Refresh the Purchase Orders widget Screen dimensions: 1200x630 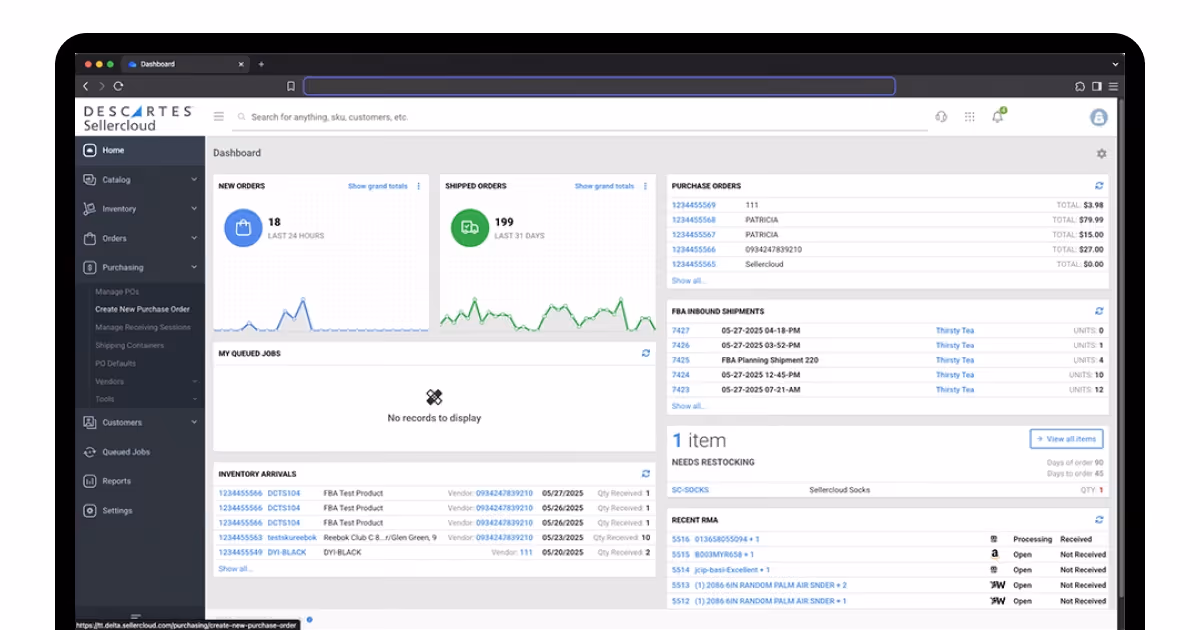(x=1099, y=186)
